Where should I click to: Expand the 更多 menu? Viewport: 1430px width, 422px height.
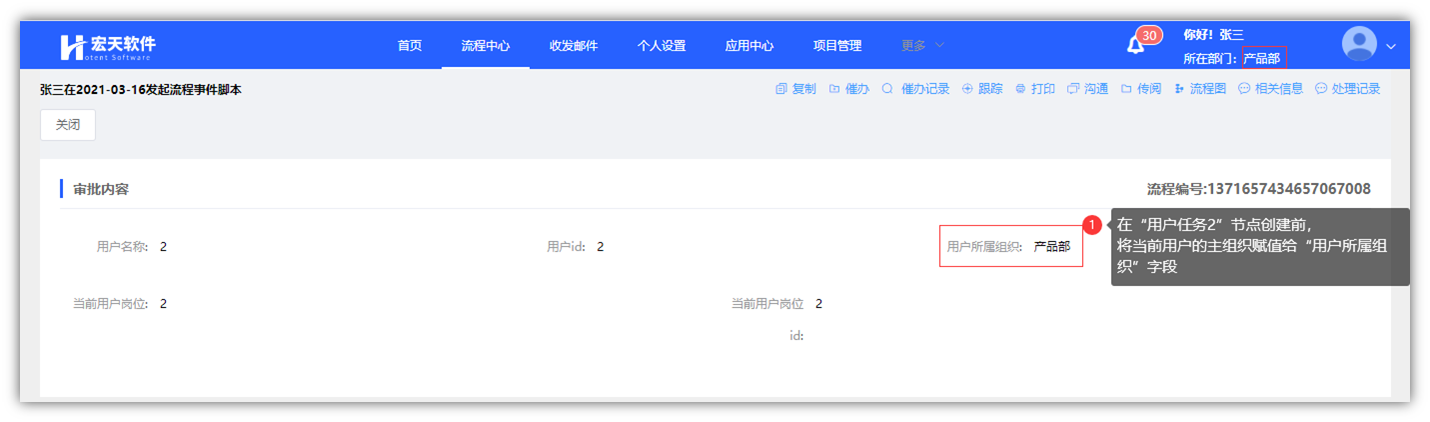coord(922,46)
